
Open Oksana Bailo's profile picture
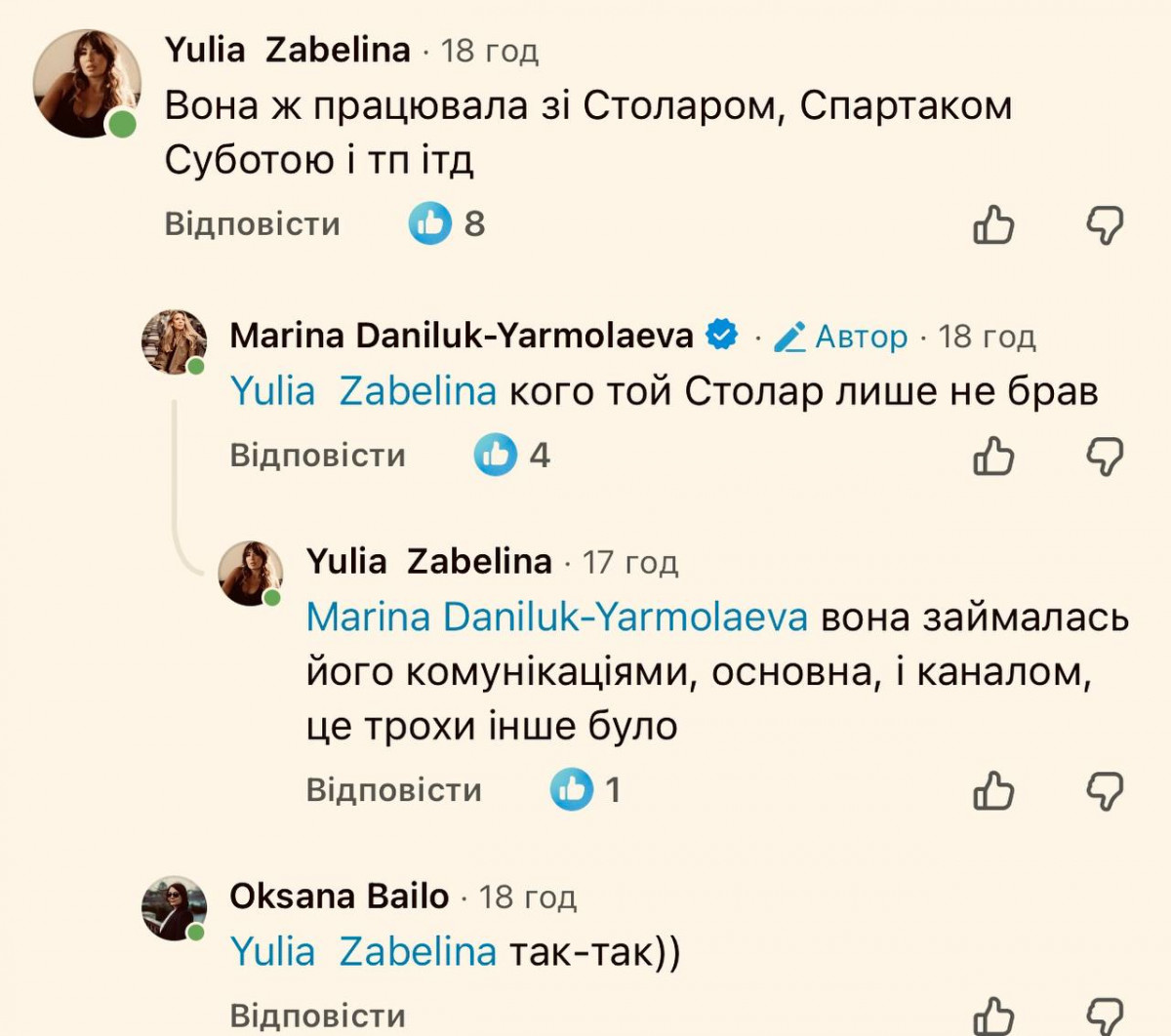click(x=174, y=908)
